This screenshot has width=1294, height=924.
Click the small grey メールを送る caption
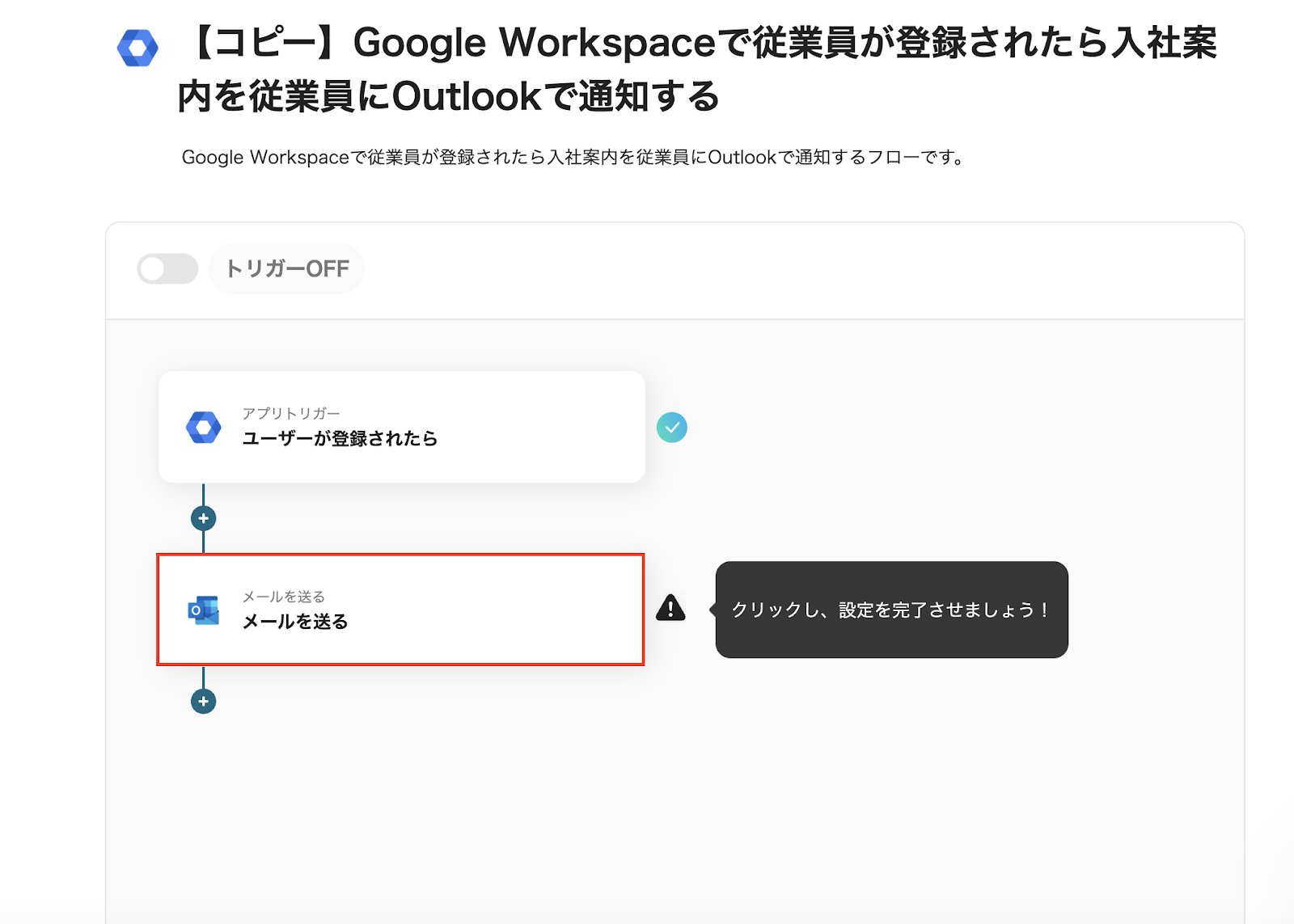pyautogui.click(x=284, y=597)
